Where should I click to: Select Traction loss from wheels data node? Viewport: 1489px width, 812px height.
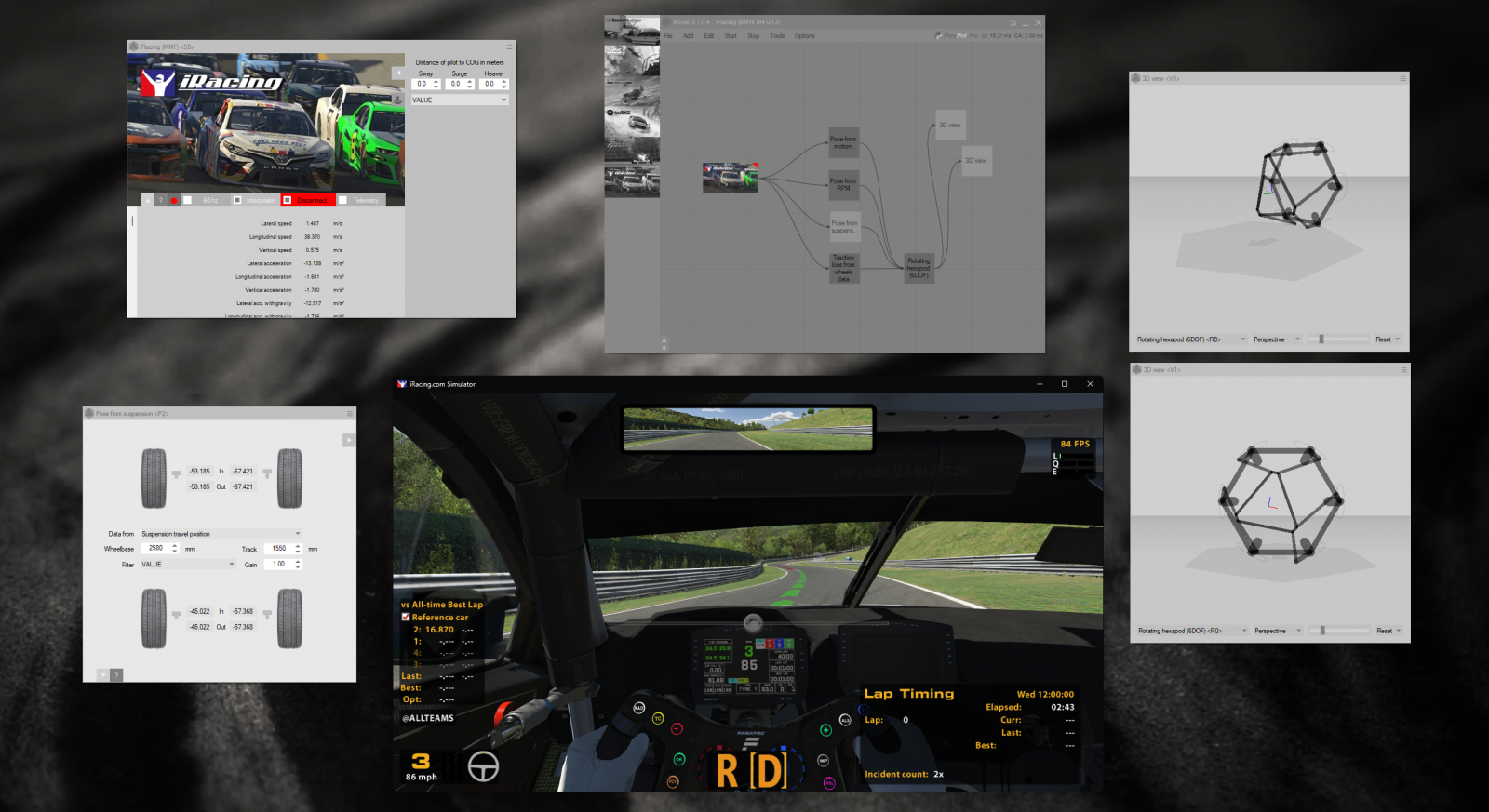pyautogui.click(x=843, y=268)
